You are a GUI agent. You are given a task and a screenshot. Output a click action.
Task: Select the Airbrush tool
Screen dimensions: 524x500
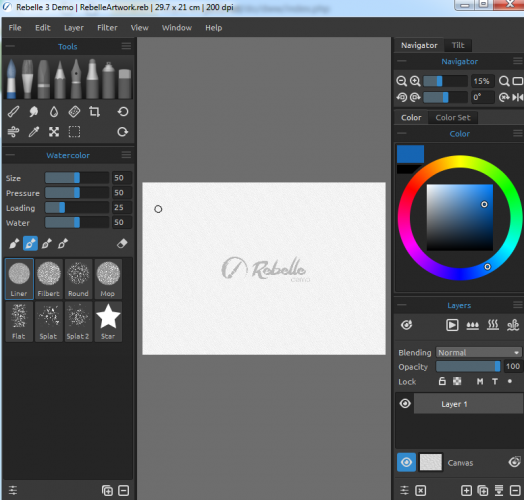108,80
